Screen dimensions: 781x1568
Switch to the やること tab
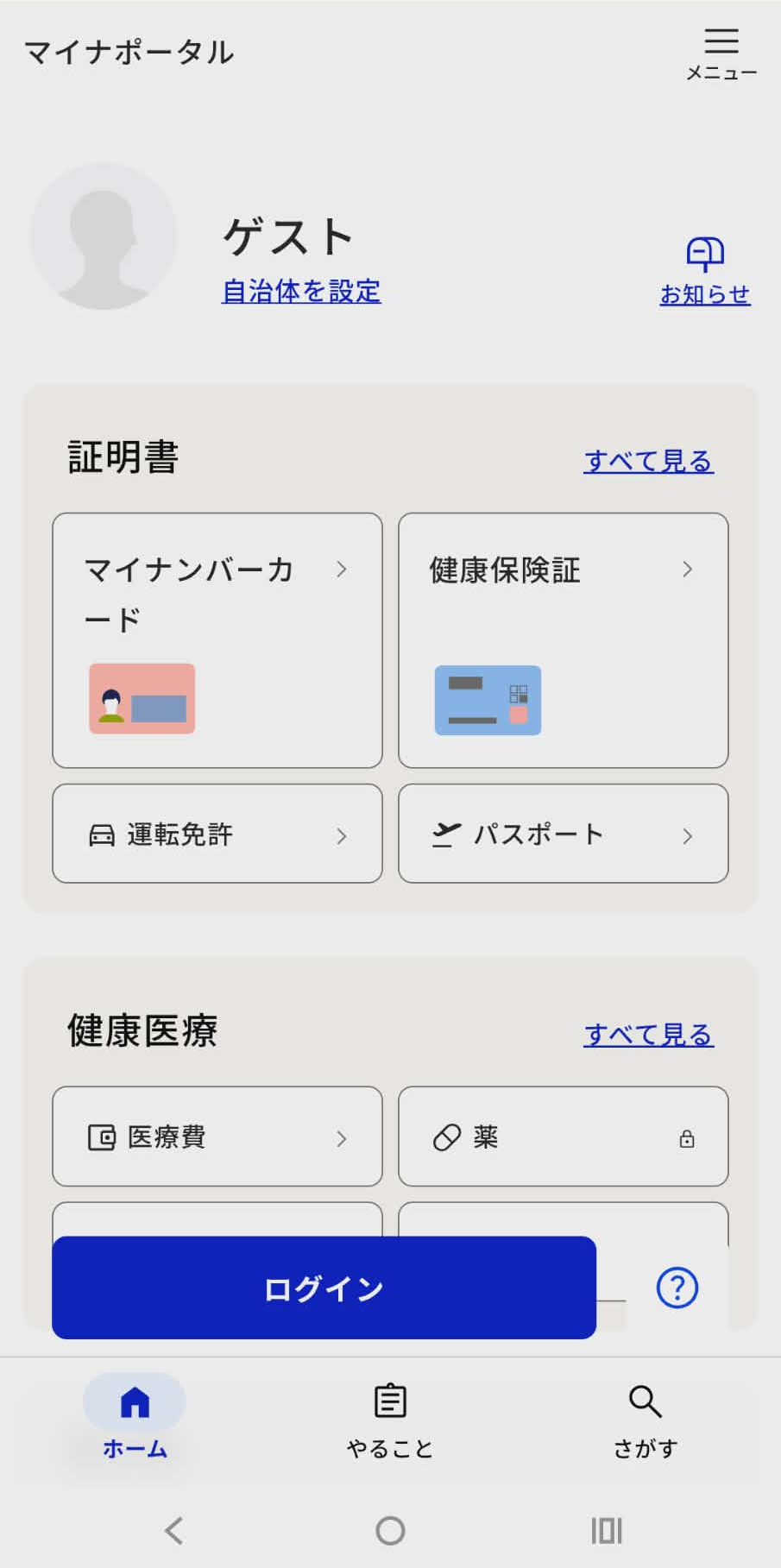pyautogui.click(x=390, y=1420)
